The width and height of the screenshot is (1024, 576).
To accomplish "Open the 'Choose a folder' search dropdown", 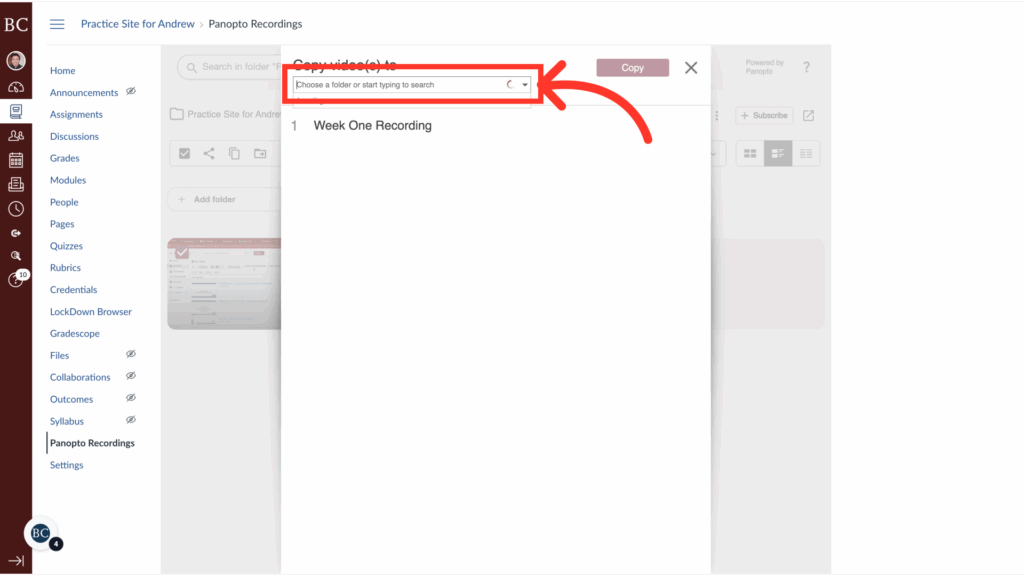I will (x=410, y=84).
